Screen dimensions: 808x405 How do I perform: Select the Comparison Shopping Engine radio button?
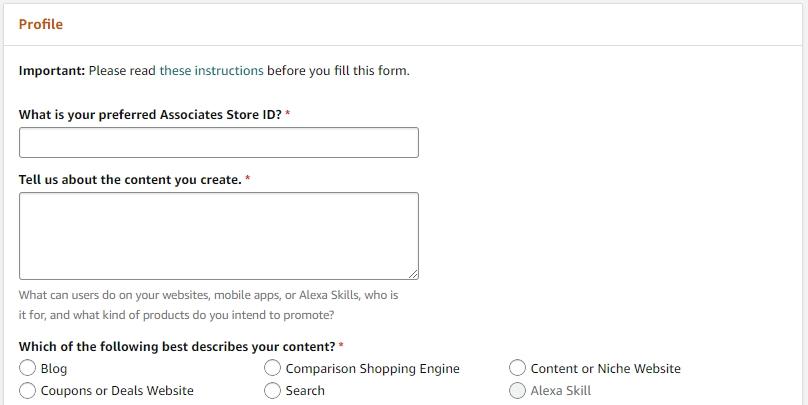click(x=272, y=368)
